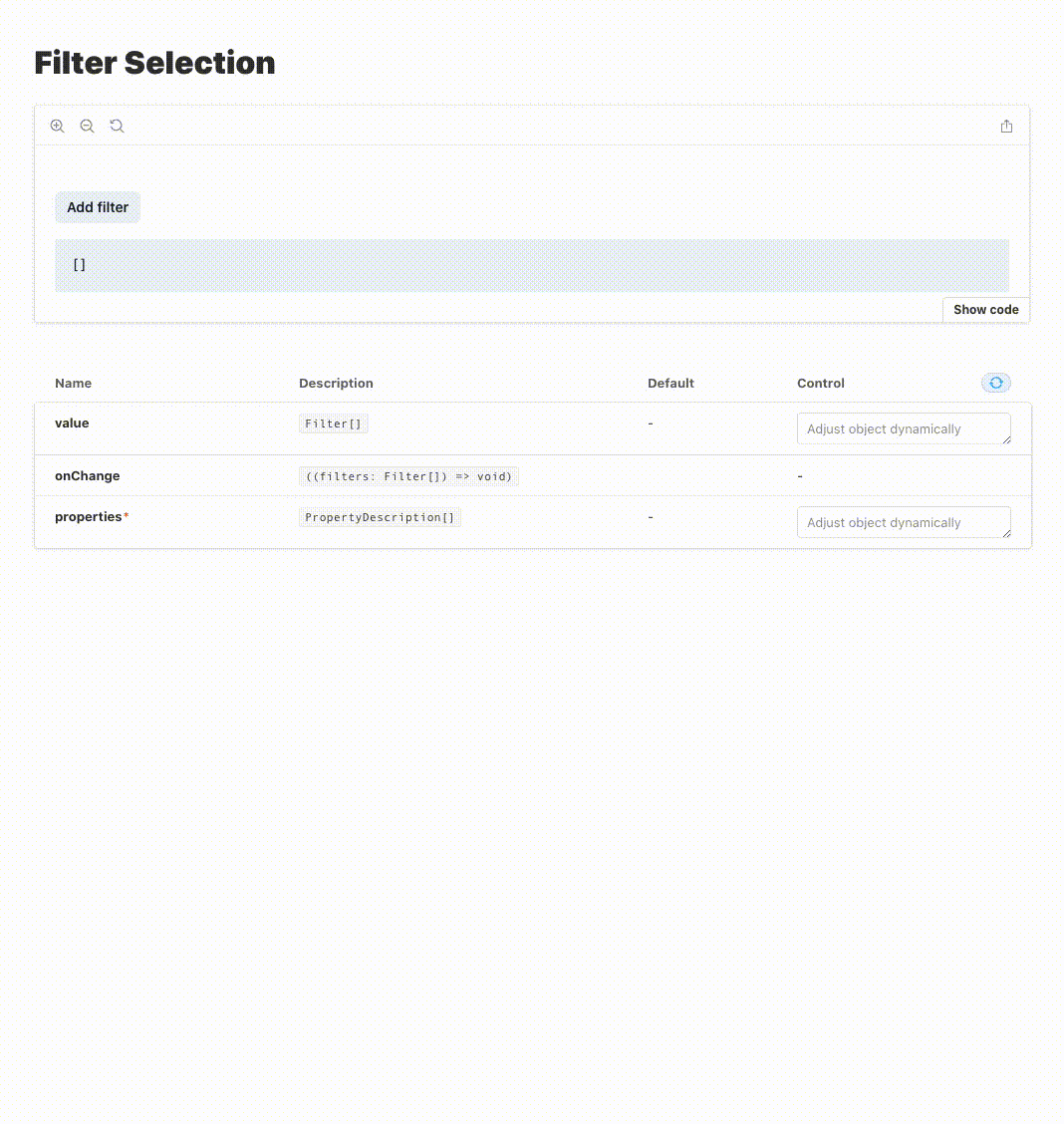
Task: Click the Add filter button
Action: click(x=98, y=207)
